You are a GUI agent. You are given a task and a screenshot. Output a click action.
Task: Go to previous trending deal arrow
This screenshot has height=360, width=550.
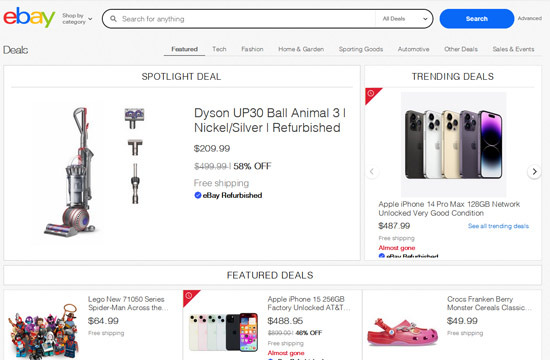[372, 172]
